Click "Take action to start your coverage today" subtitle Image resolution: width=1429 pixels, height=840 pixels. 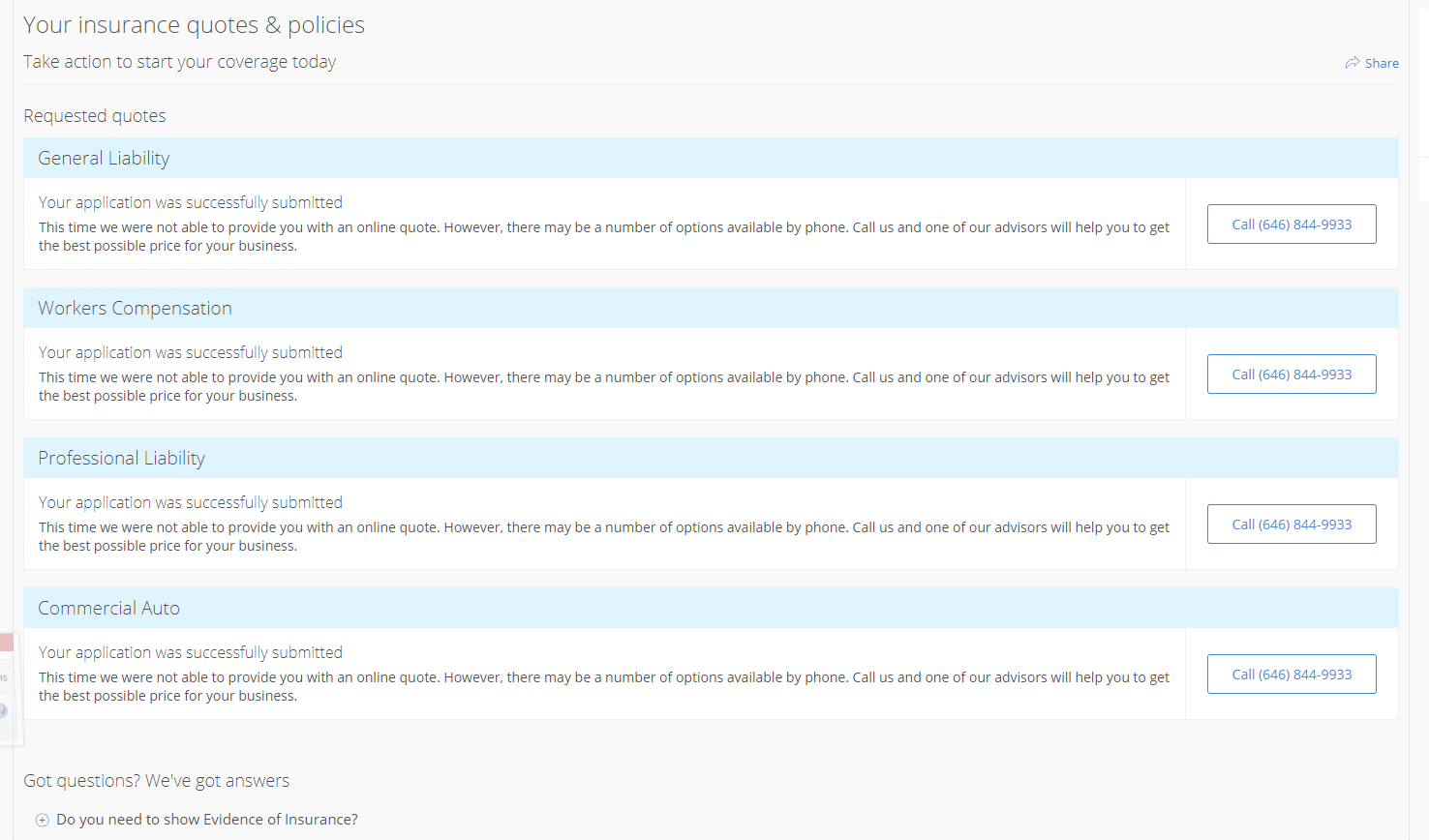pos(179,62)
